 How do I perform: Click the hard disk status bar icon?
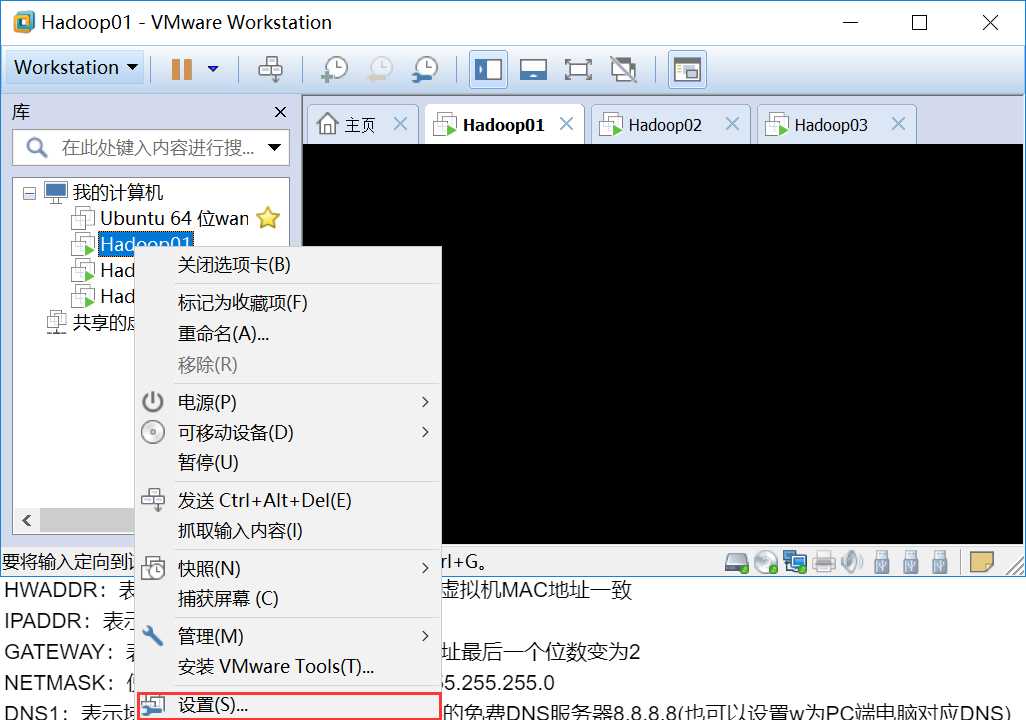pyautogui.click(x=737, y=562)
